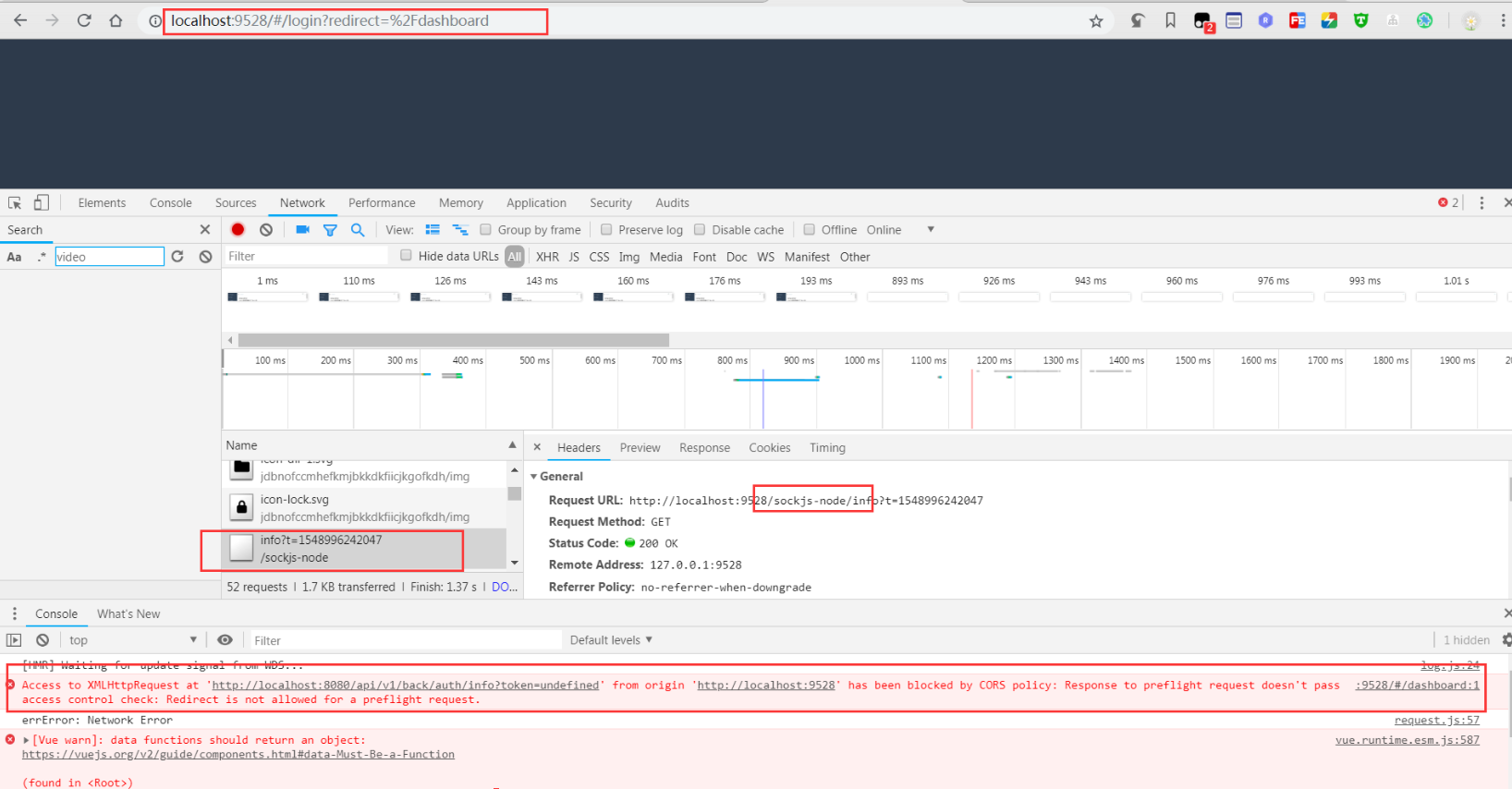This screenshot has width=1512, height=789.
Task: Filter requests by XHR type
Action: (547, 257)
